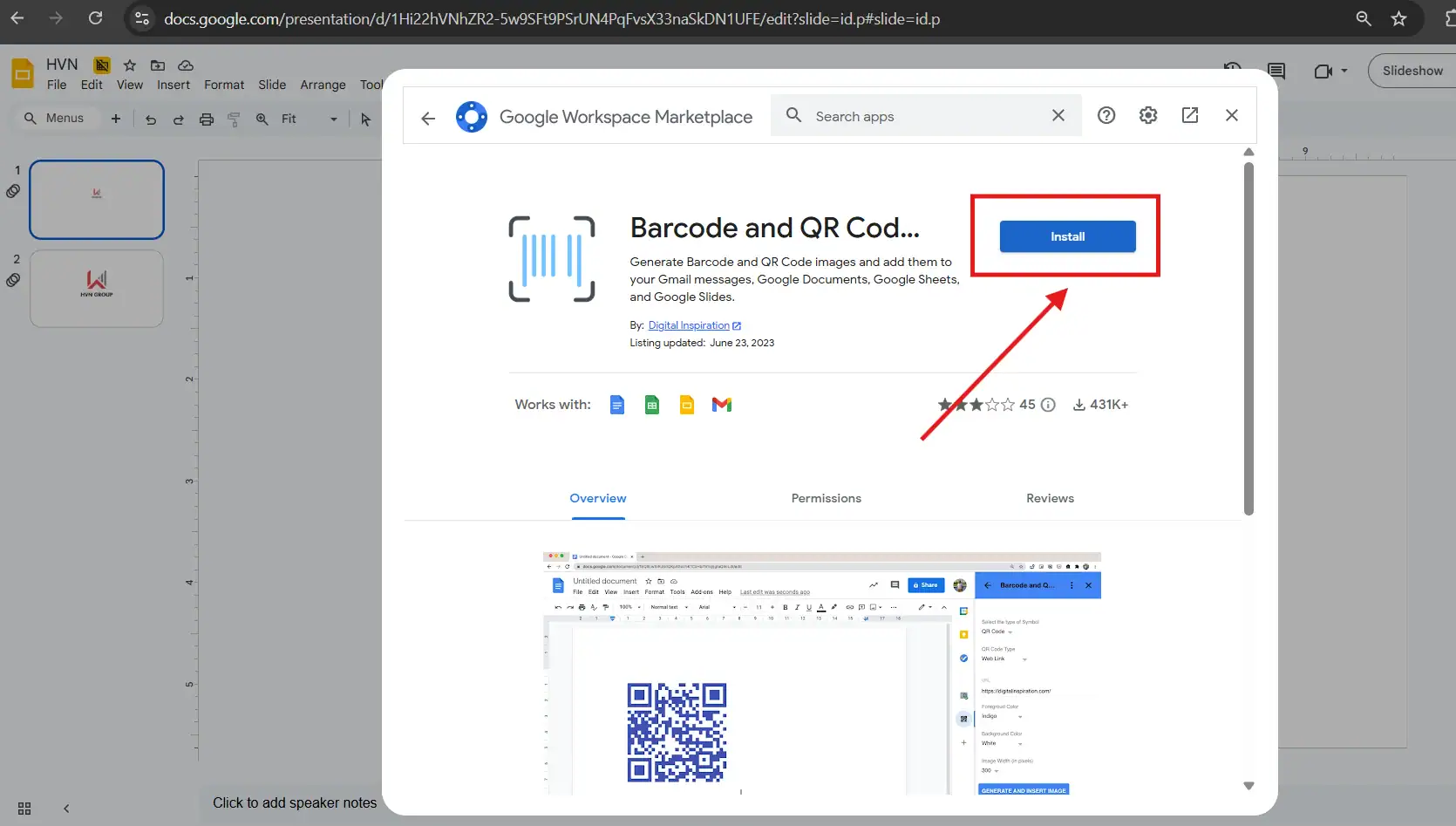Image resolution: width=1456 pixels, height=826 pixels.
Task: Open the comments history
Action: 1276,71
